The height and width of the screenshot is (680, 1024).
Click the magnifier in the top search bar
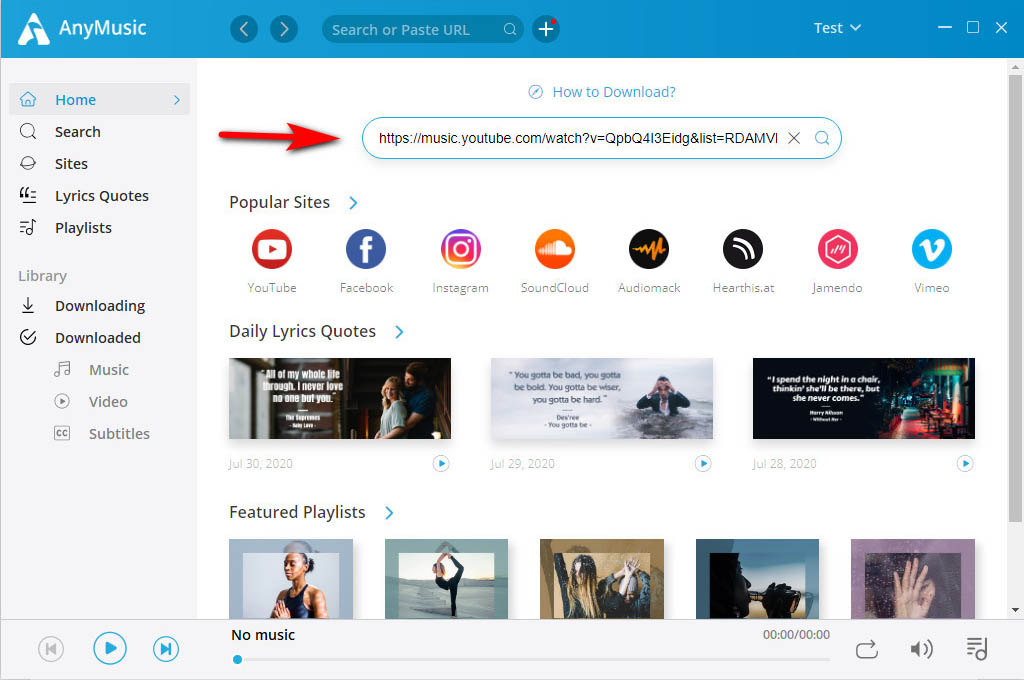pos(509,29)
